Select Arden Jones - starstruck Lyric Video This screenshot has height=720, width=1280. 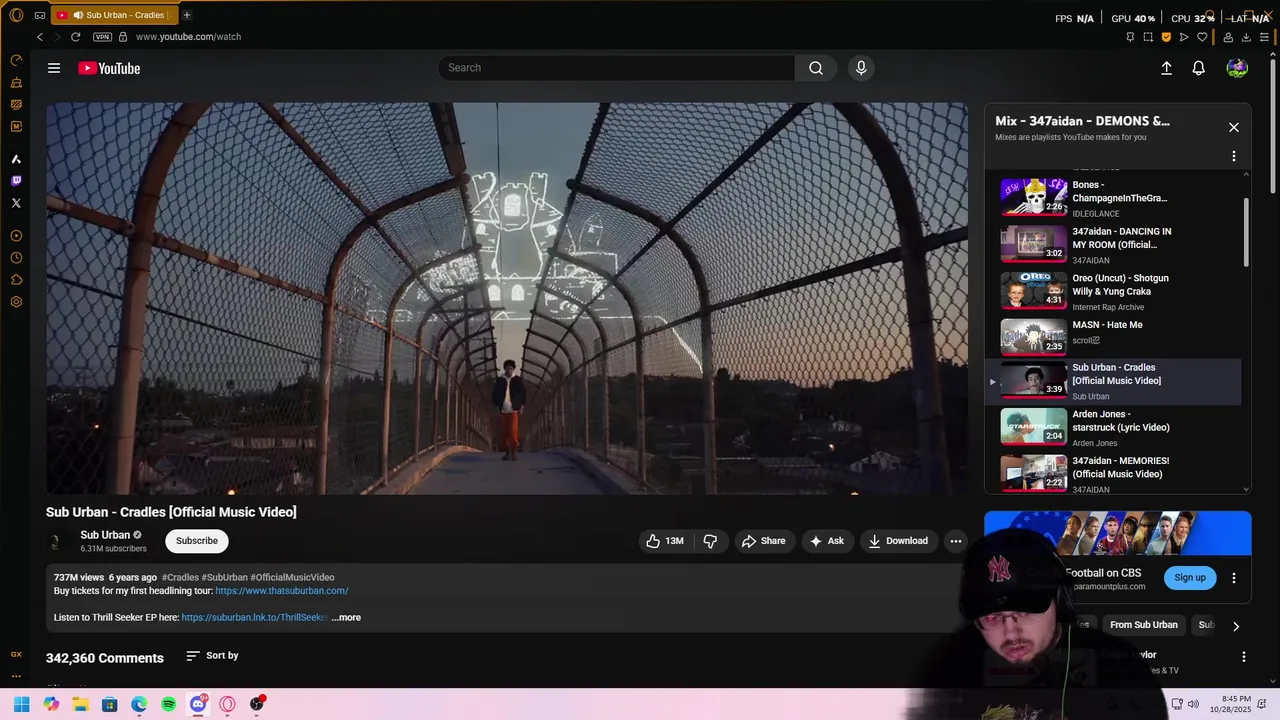click(x=1113, y=427)
